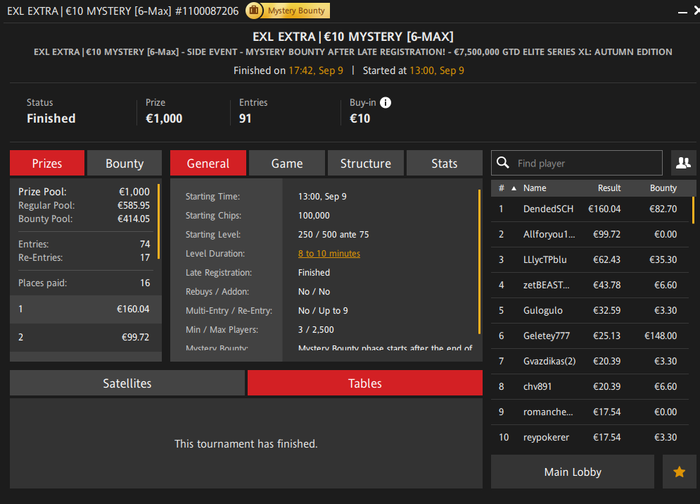The width and height of the screenshot is (700, 504).
Task: Sort players by Result column
Action: click(609, 188)
